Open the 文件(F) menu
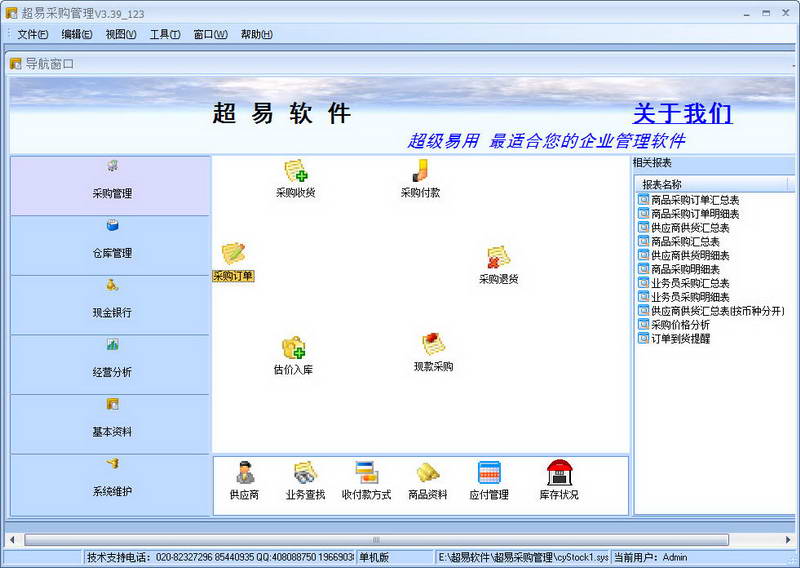 pos(33,34)
